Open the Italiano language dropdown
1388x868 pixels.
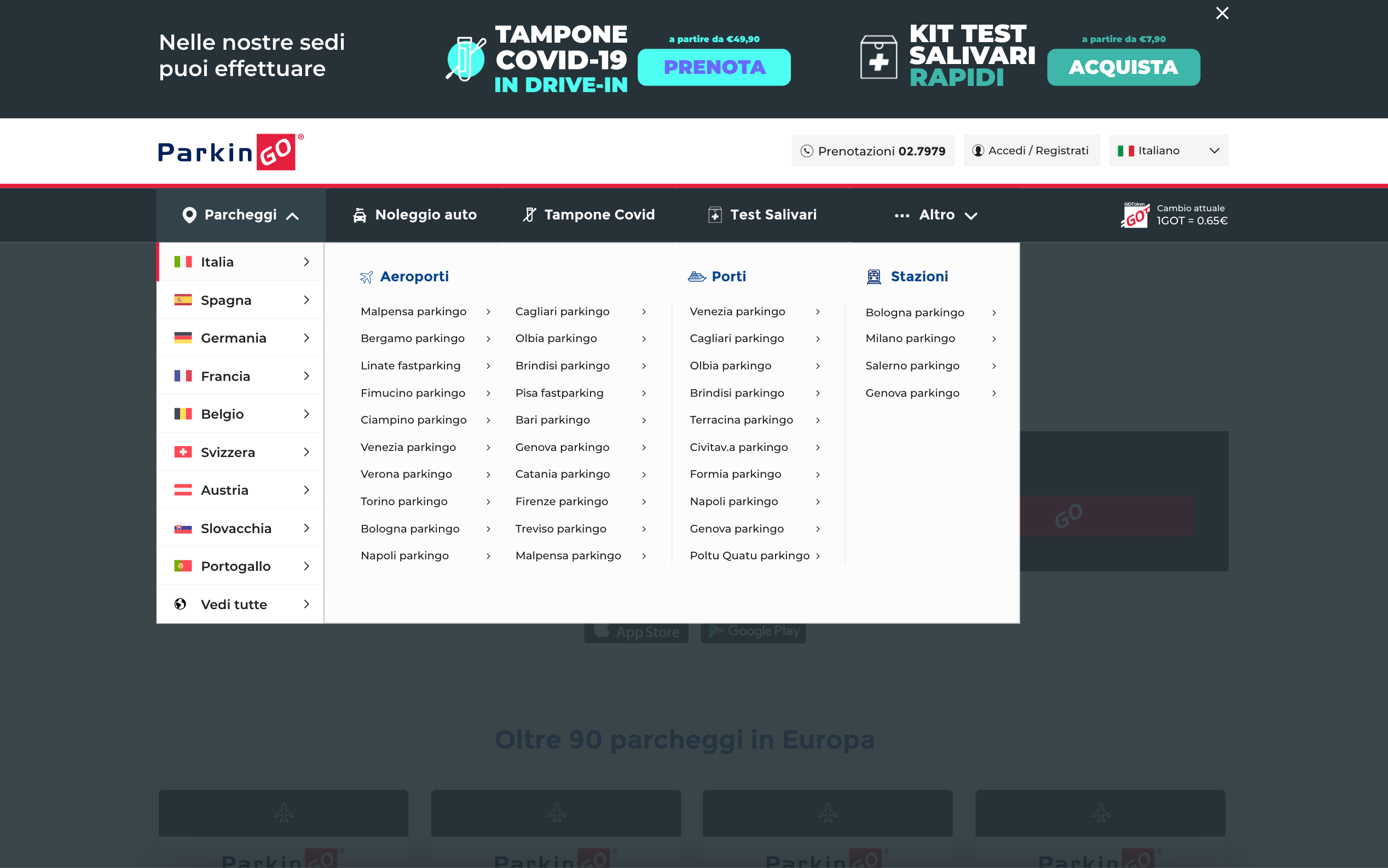tap(1169, 151)
